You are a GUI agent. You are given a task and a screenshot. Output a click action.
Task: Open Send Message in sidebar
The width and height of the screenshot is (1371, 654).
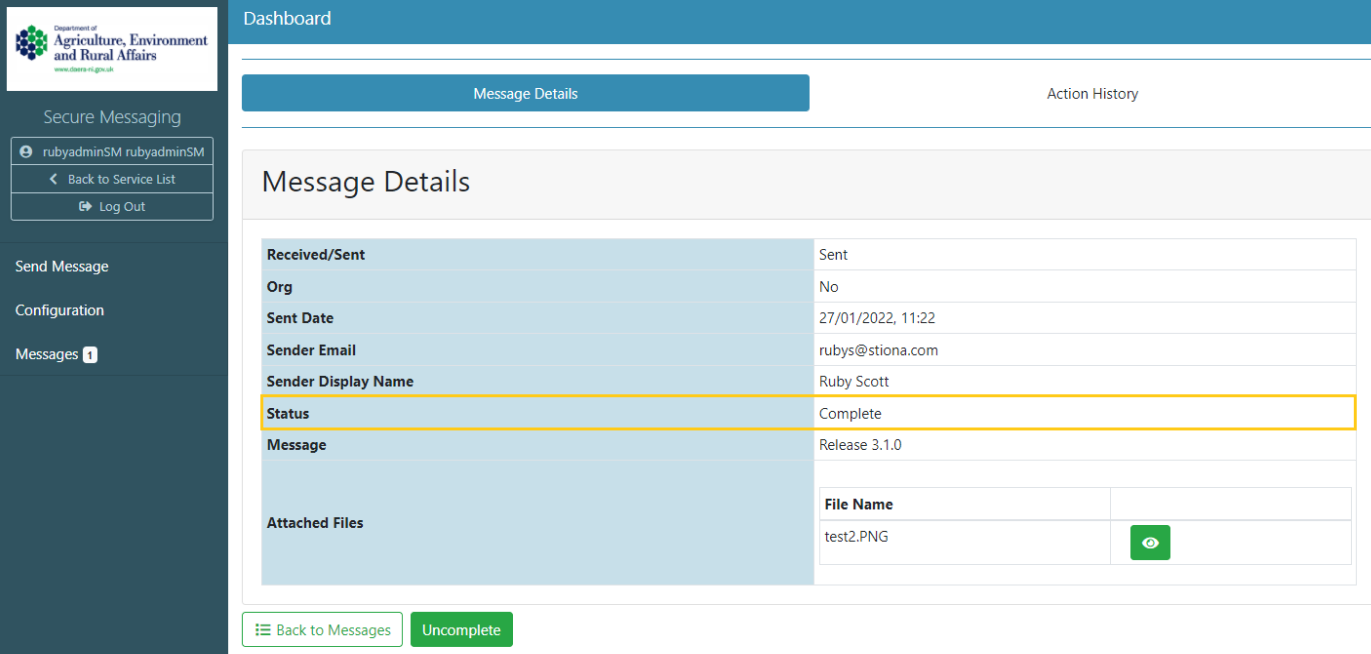pos(62,266)
